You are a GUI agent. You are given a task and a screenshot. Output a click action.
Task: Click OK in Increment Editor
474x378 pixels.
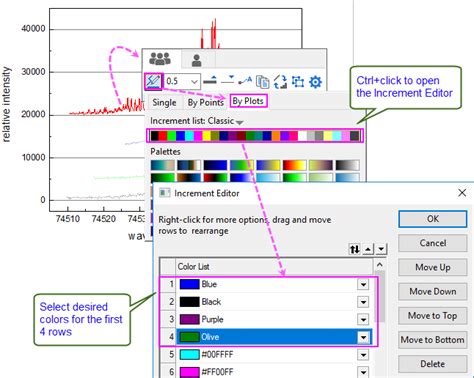[433, 219]
